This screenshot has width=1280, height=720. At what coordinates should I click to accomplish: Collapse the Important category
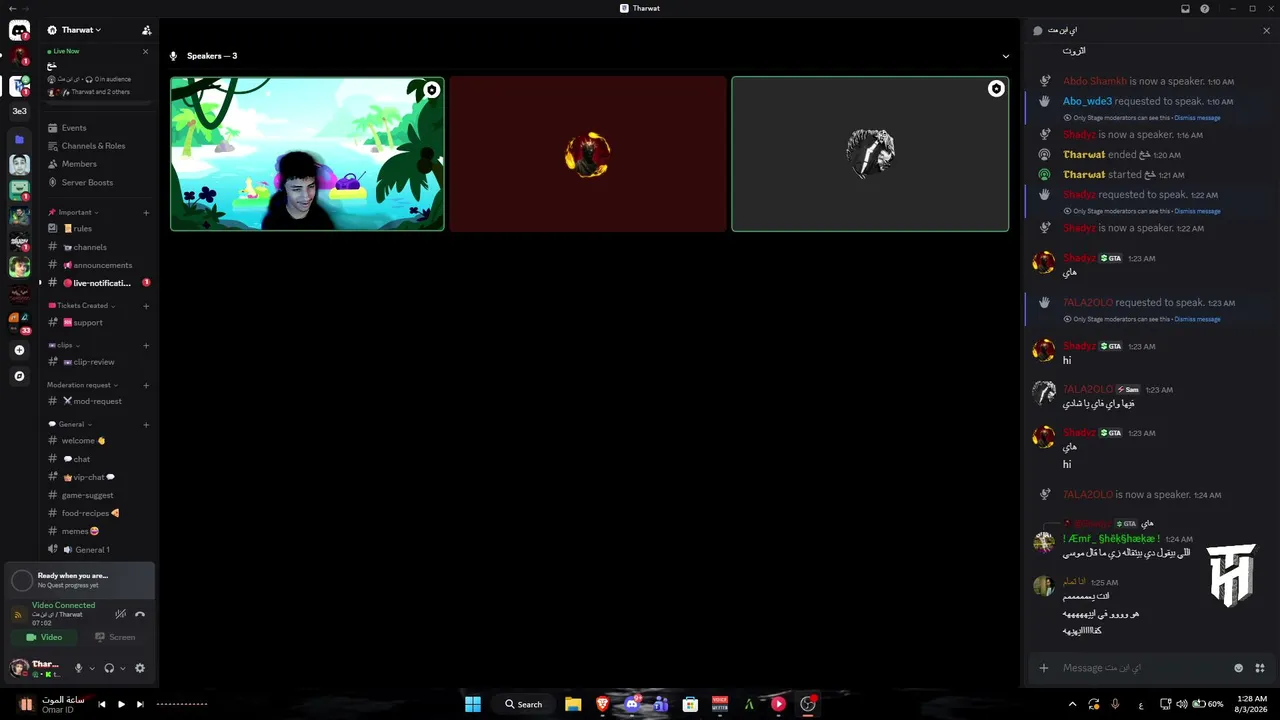73,212
